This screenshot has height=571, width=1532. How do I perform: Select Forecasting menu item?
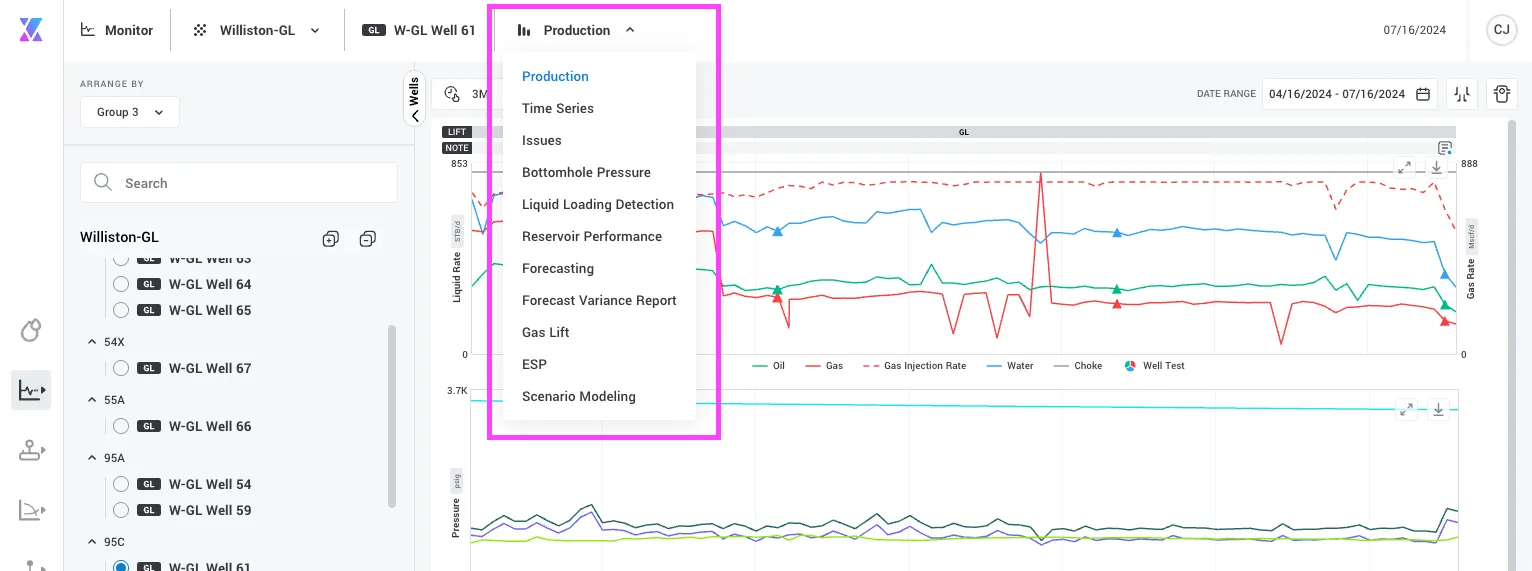(558, 268)
